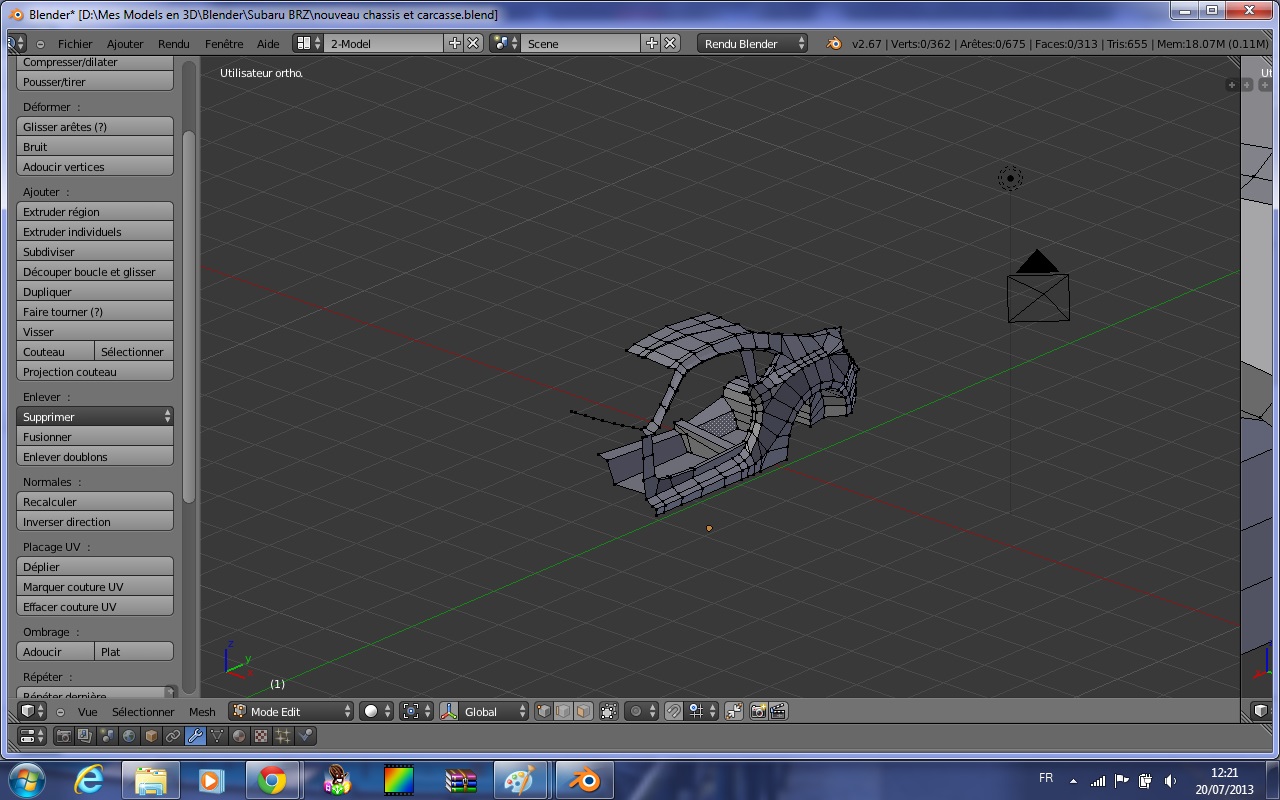Open the 3D view editor type selector

coord(32,711)
